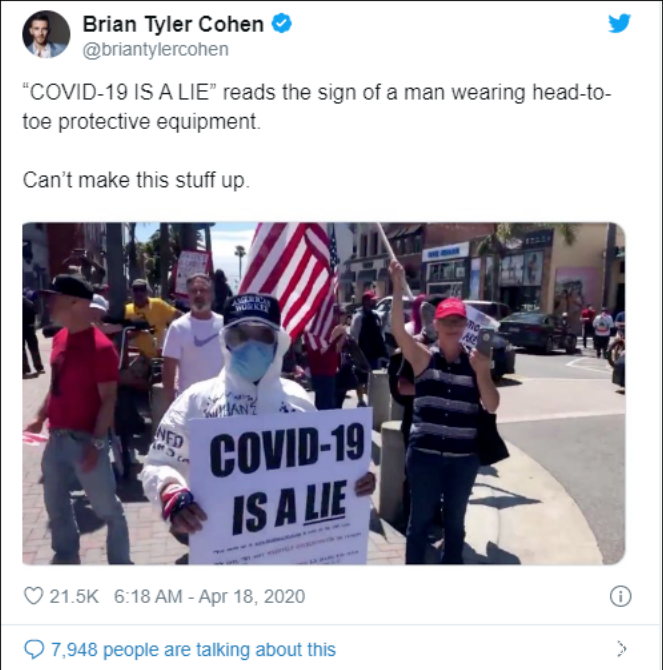Click the reply speech bubble icon

(x=34, y=649)
